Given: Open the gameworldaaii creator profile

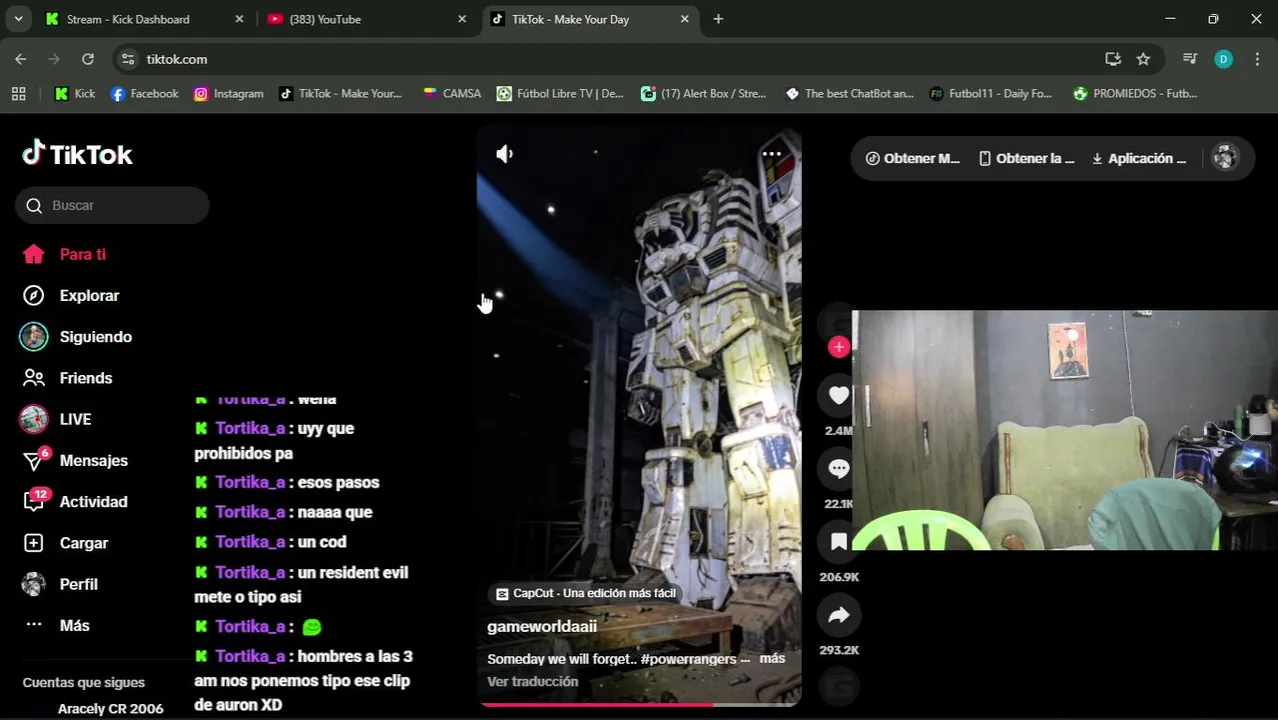Looking at the screenshot, I should tap(542, 626).
